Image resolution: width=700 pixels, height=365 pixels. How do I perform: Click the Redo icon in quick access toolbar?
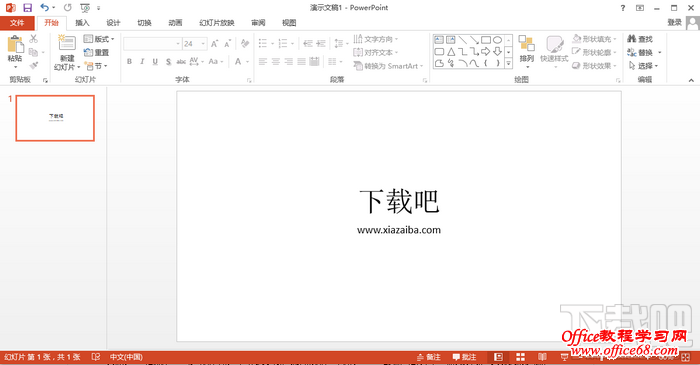(x=67, y=8)
